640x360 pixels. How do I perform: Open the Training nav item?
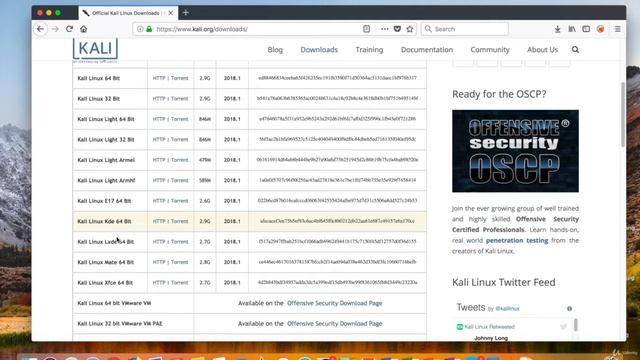pyautogui.click(x=369, y=49)
